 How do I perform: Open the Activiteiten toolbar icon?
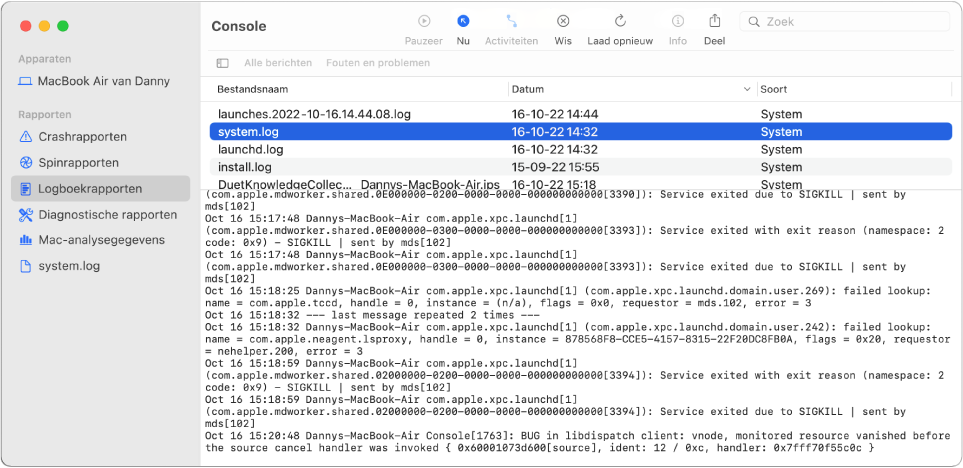click(x=512, y=21)
